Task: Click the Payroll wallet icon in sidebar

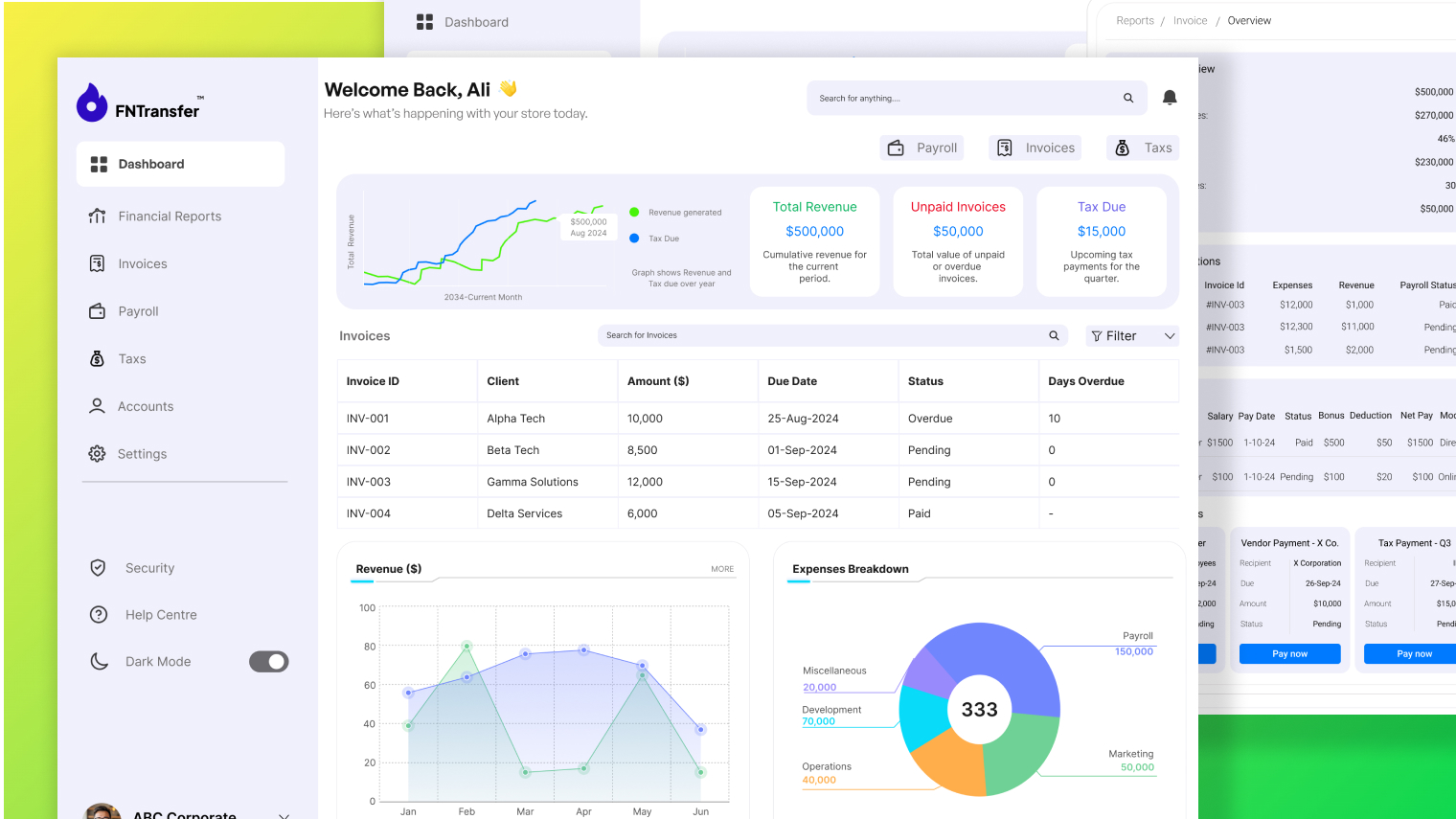Action: pos(97,311)
